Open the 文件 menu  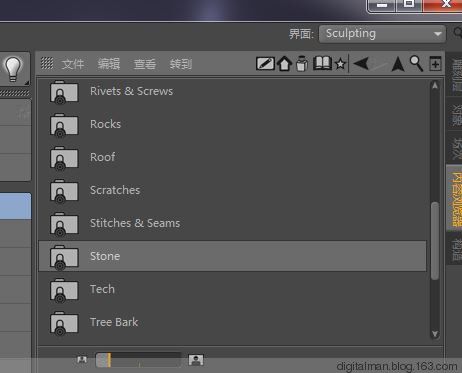73,63
